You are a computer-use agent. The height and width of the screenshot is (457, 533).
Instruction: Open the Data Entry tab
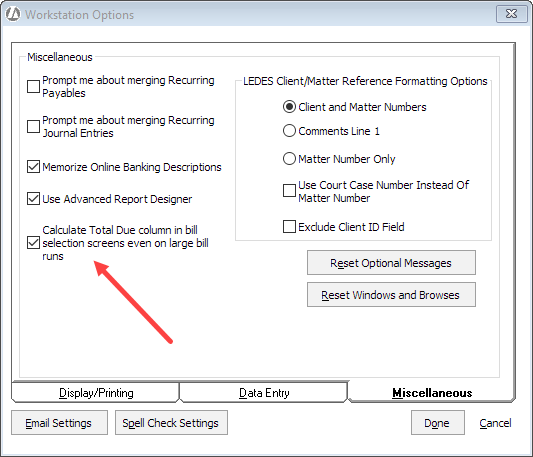tap(264, 393)
